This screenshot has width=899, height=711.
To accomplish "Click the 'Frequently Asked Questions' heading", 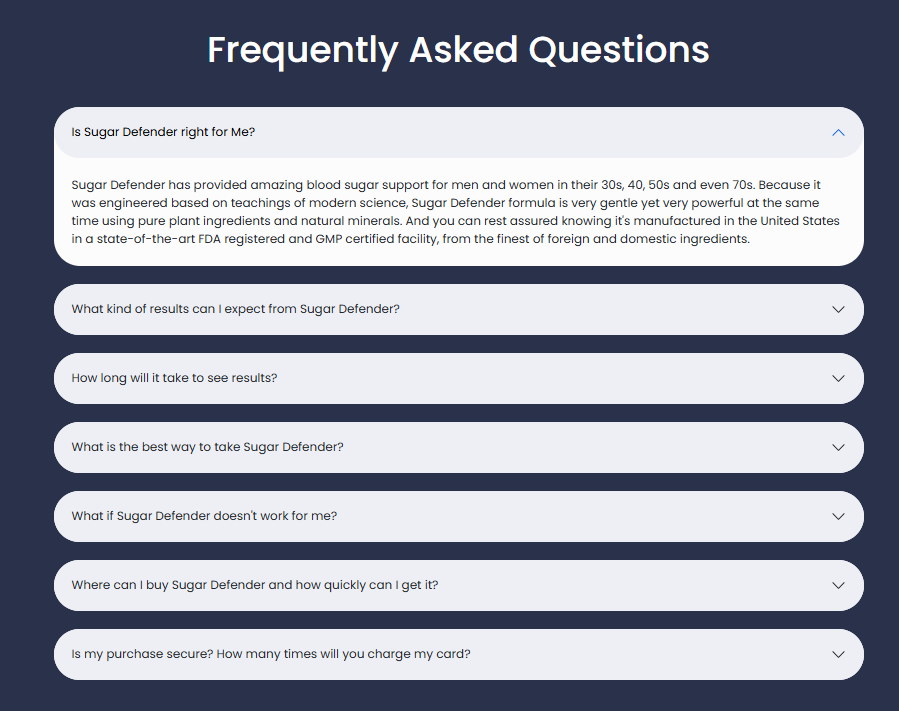I will coord(458,50).
